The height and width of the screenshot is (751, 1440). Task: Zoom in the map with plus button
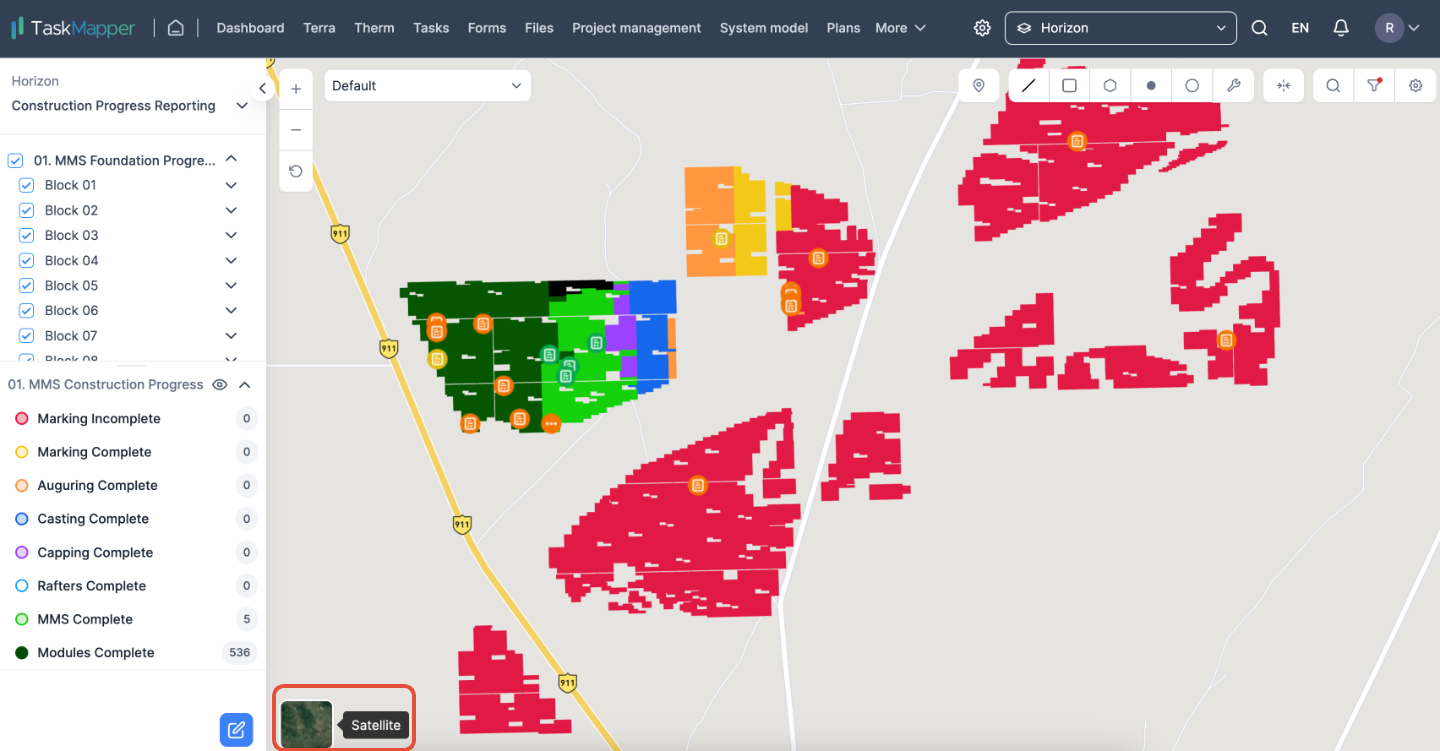tap(296, 89)
